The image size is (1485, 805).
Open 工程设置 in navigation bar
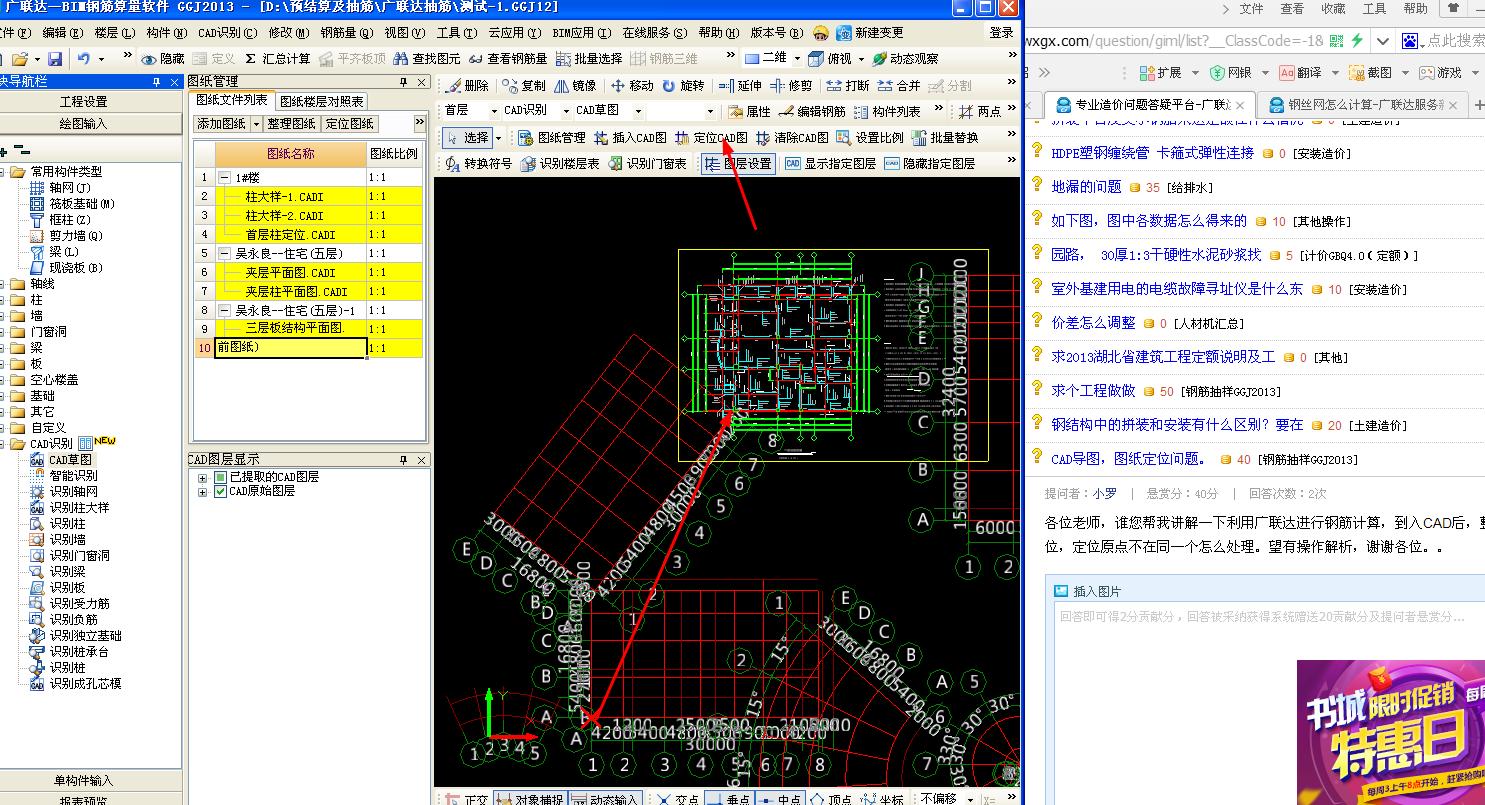pyautogui.click(x=84, y=101)
